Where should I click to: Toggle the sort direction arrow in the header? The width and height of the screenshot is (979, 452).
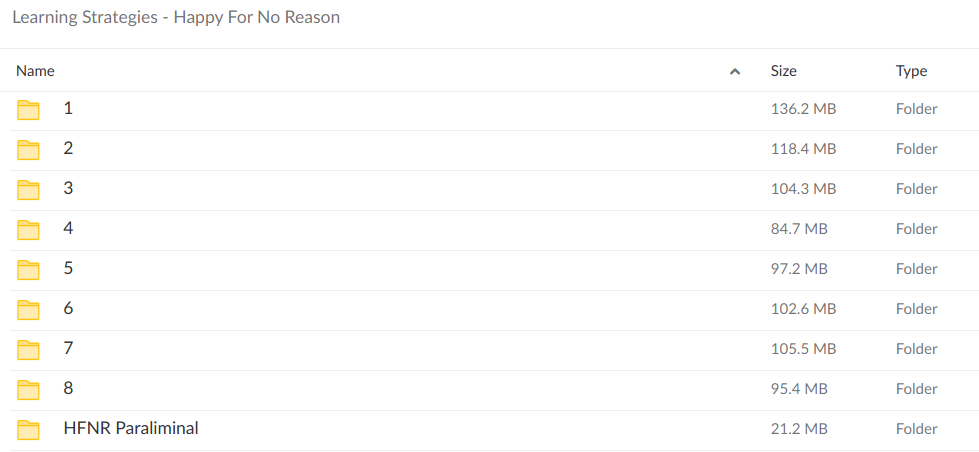[x=735, y=72]
